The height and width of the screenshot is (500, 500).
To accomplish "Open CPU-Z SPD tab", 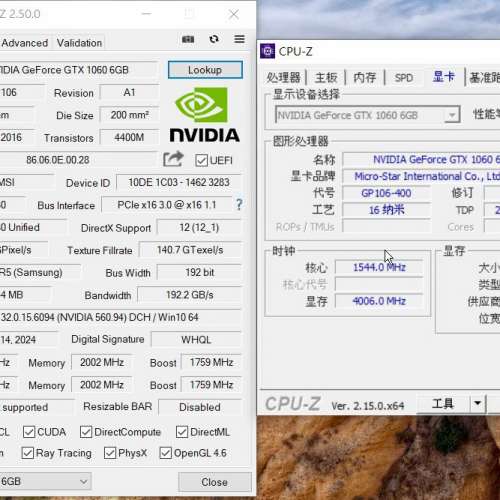I will pos(404,77).
